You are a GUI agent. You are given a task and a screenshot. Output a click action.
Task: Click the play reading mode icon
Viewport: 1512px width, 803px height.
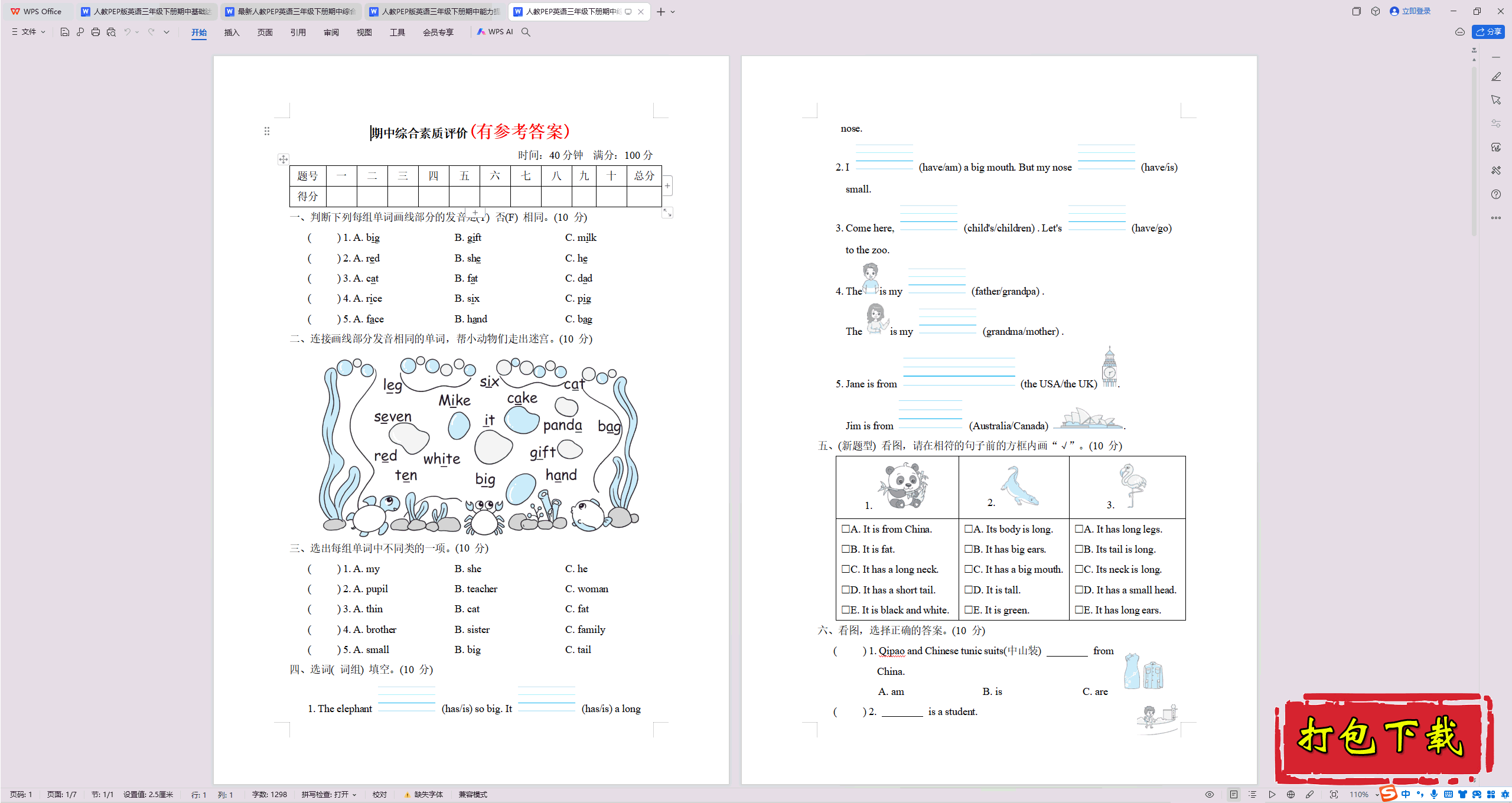[1272, 795]
